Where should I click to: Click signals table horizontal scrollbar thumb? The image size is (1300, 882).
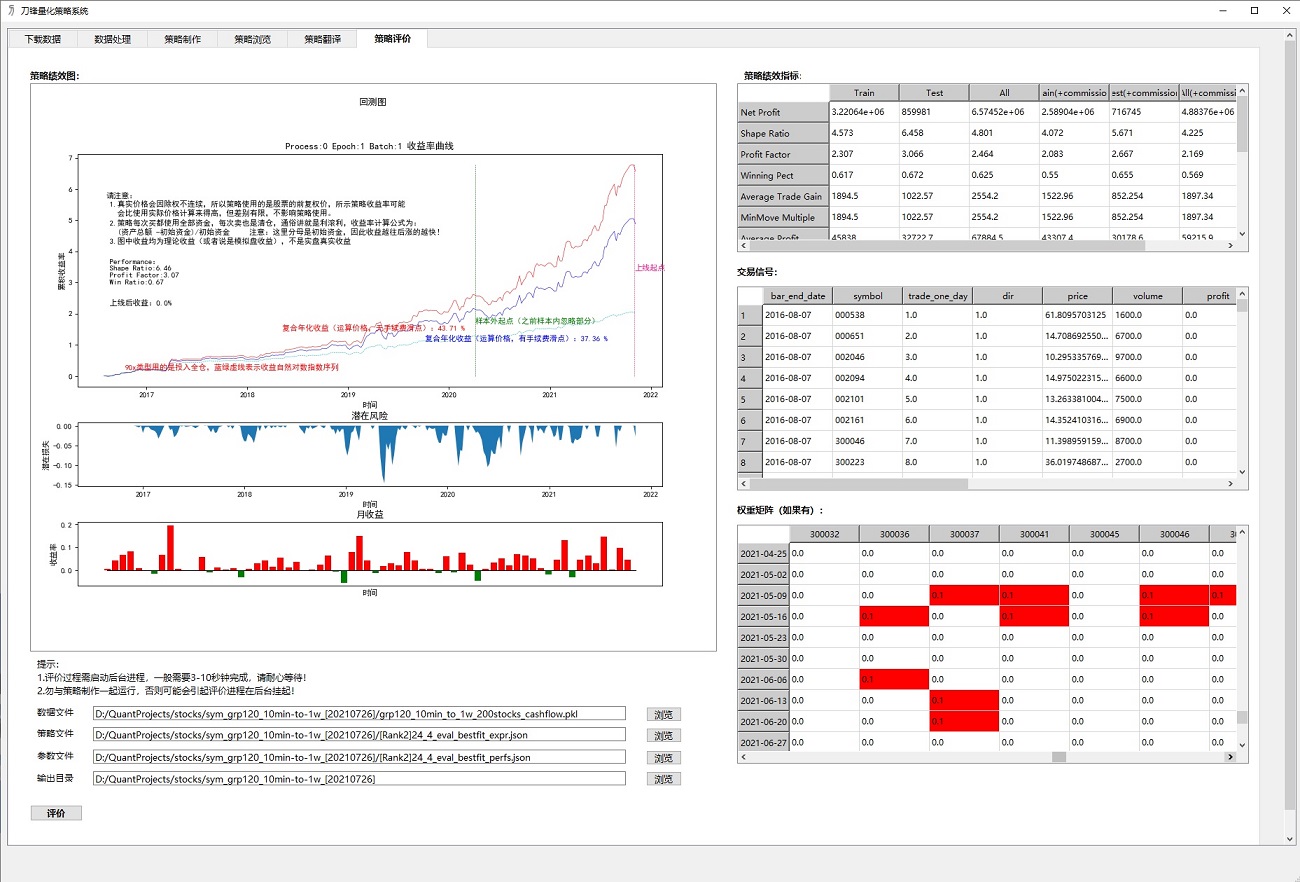coord(858,484)
